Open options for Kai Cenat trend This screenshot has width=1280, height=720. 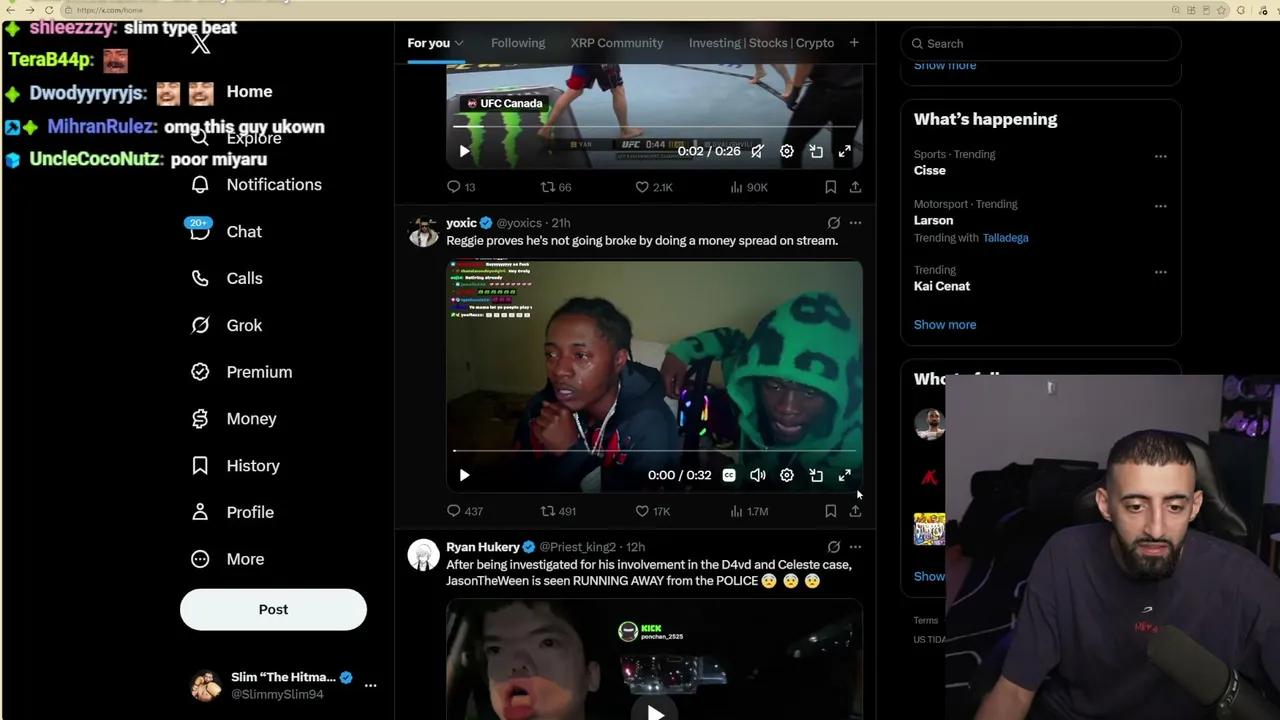tap(1160, 272)
